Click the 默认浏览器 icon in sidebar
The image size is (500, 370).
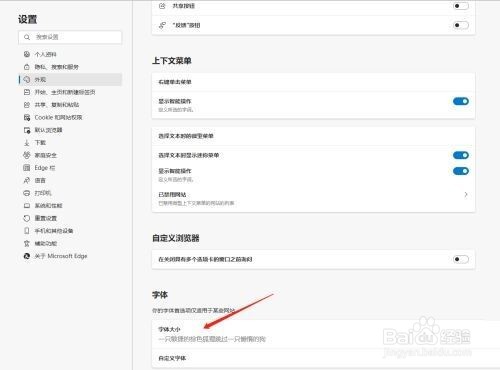point(27,130)
